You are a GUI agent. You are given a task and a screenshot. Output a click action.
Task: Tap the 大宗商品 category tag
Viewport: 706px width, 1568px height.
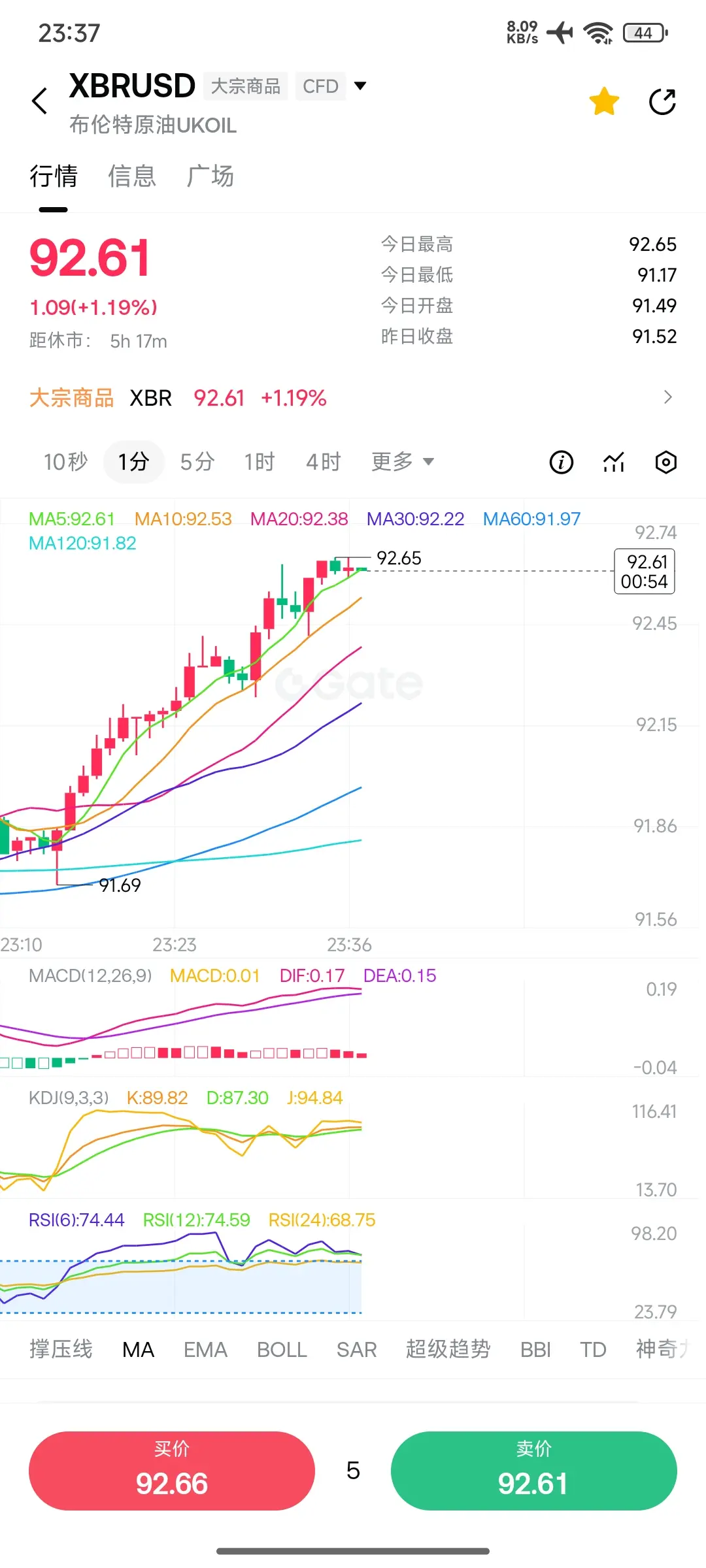[x=245, y=86]
